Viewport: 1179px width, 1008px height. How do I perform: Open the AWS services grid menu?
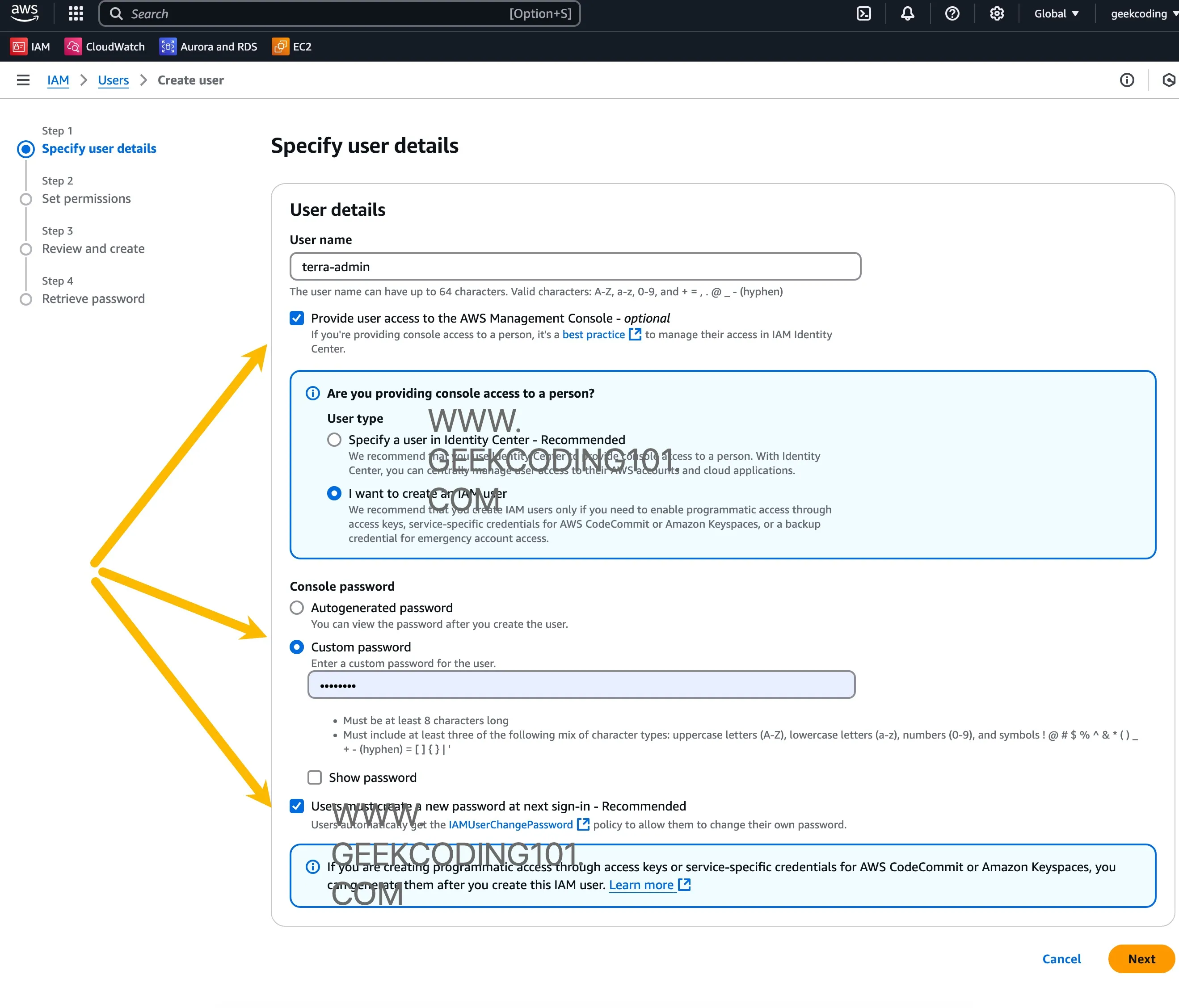tap(75, 13)
